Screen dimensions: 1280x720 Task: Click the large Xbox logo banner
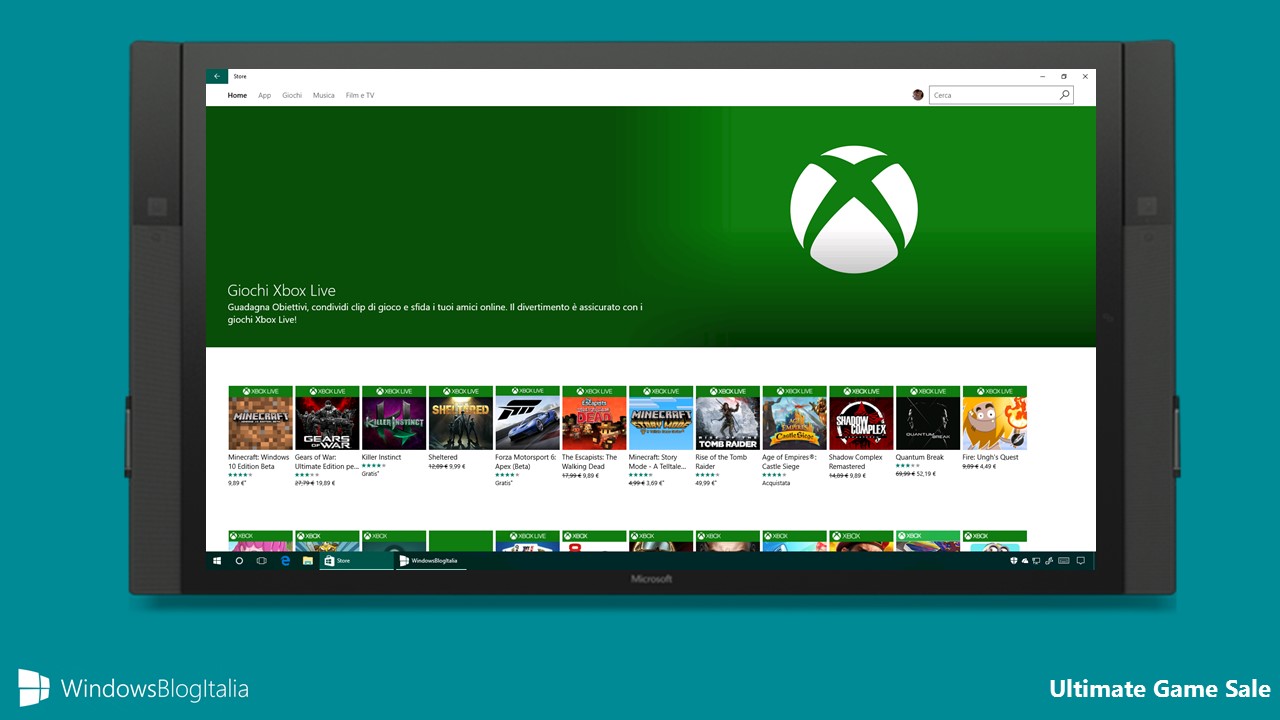(854, 209)
